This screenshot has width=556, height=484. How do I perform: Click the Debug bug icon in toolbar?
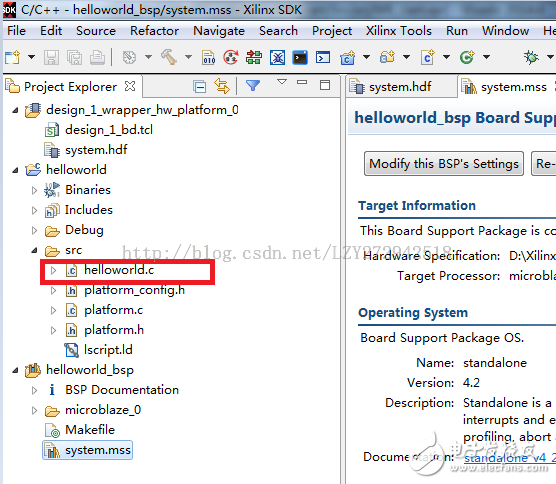click(531, 57)
